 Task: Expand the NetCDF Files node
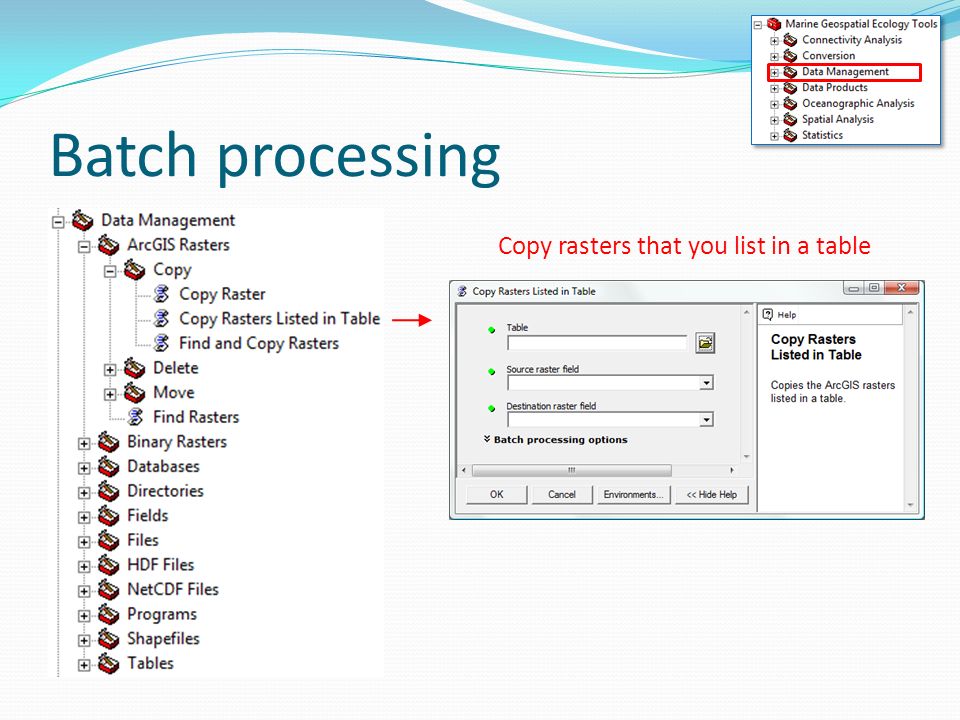84,591
